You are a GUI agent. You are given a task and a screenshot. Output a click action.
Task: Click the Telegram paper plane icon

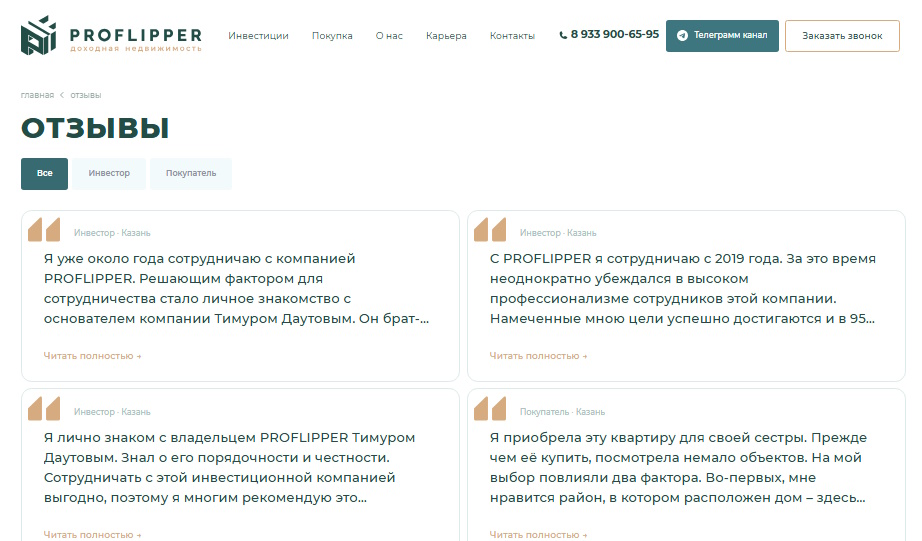(682, 35)
